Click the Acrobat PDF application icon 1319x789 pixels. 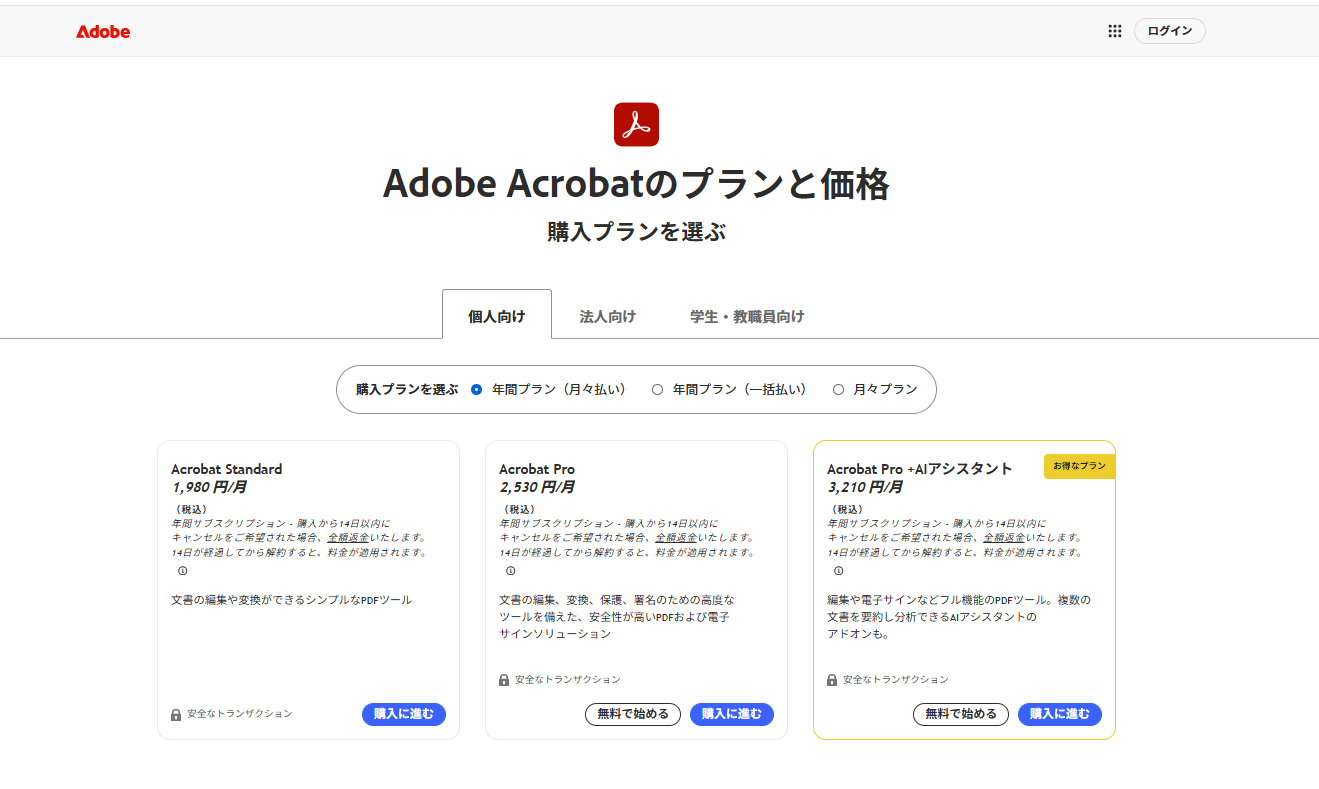pyautogui.click(x=637, y=124)
